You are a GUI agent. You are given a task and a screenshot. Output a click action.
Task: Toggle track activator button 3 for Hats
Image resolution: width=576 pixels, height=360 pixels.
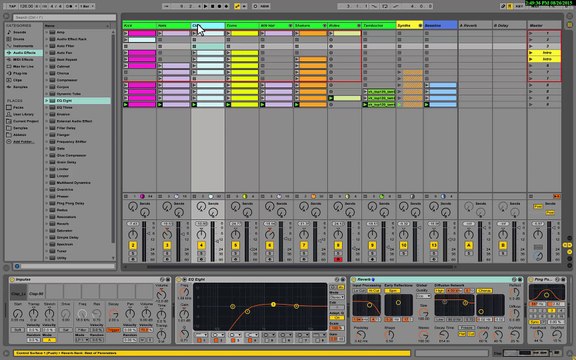point(167,245)
